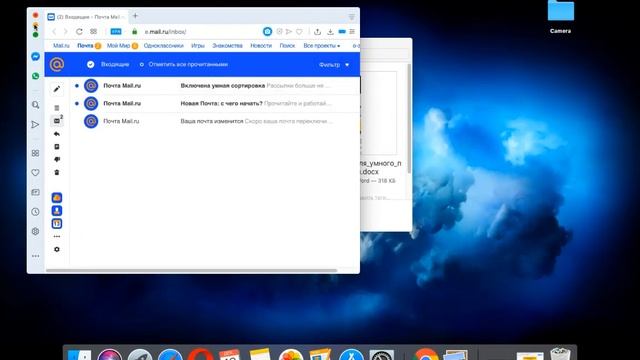The height and width of the screenshot is (360, 640).
Task: Open Мой Мир in top navigation
Action: coord(118,46)
